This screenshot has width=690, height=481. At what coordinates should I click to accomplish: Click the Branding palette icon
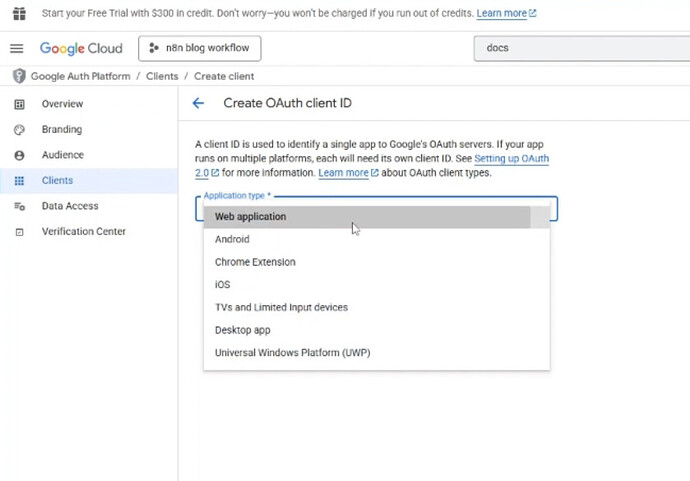click(x=19, y=130)
